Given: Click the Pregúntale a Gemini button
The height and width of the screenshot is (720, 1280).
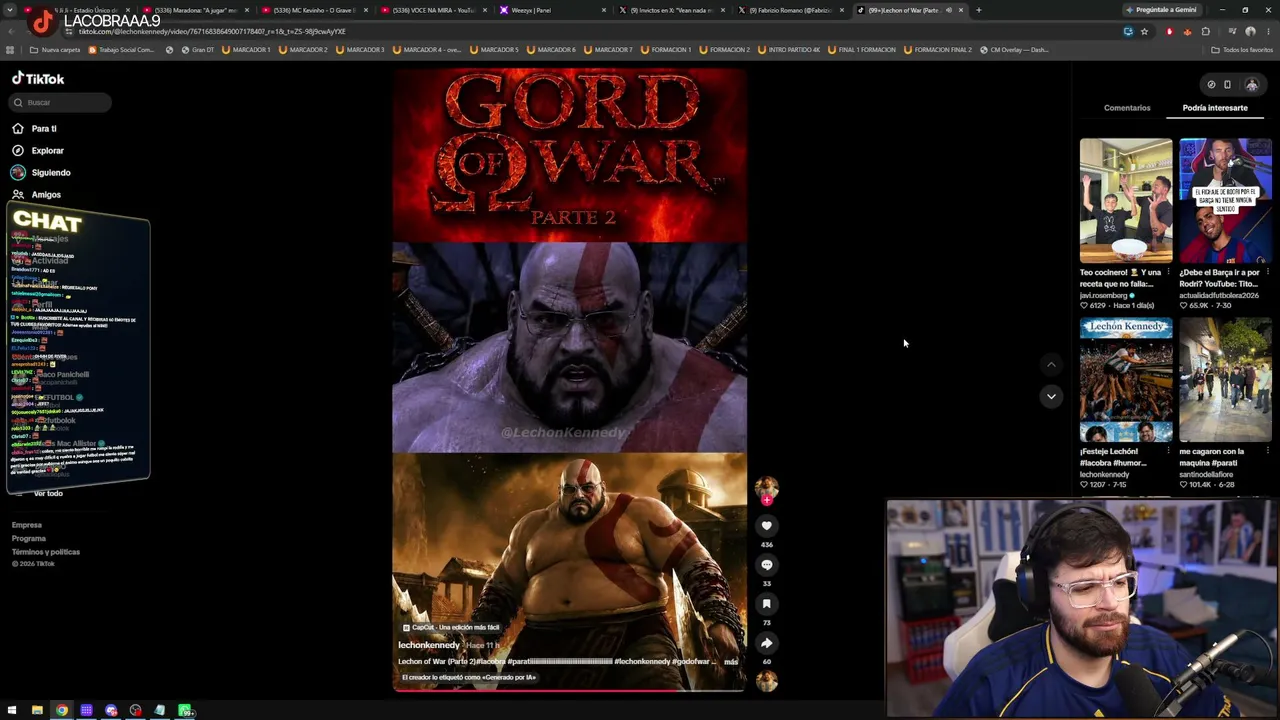Looking at the screenshot, I should point(1160,10).
